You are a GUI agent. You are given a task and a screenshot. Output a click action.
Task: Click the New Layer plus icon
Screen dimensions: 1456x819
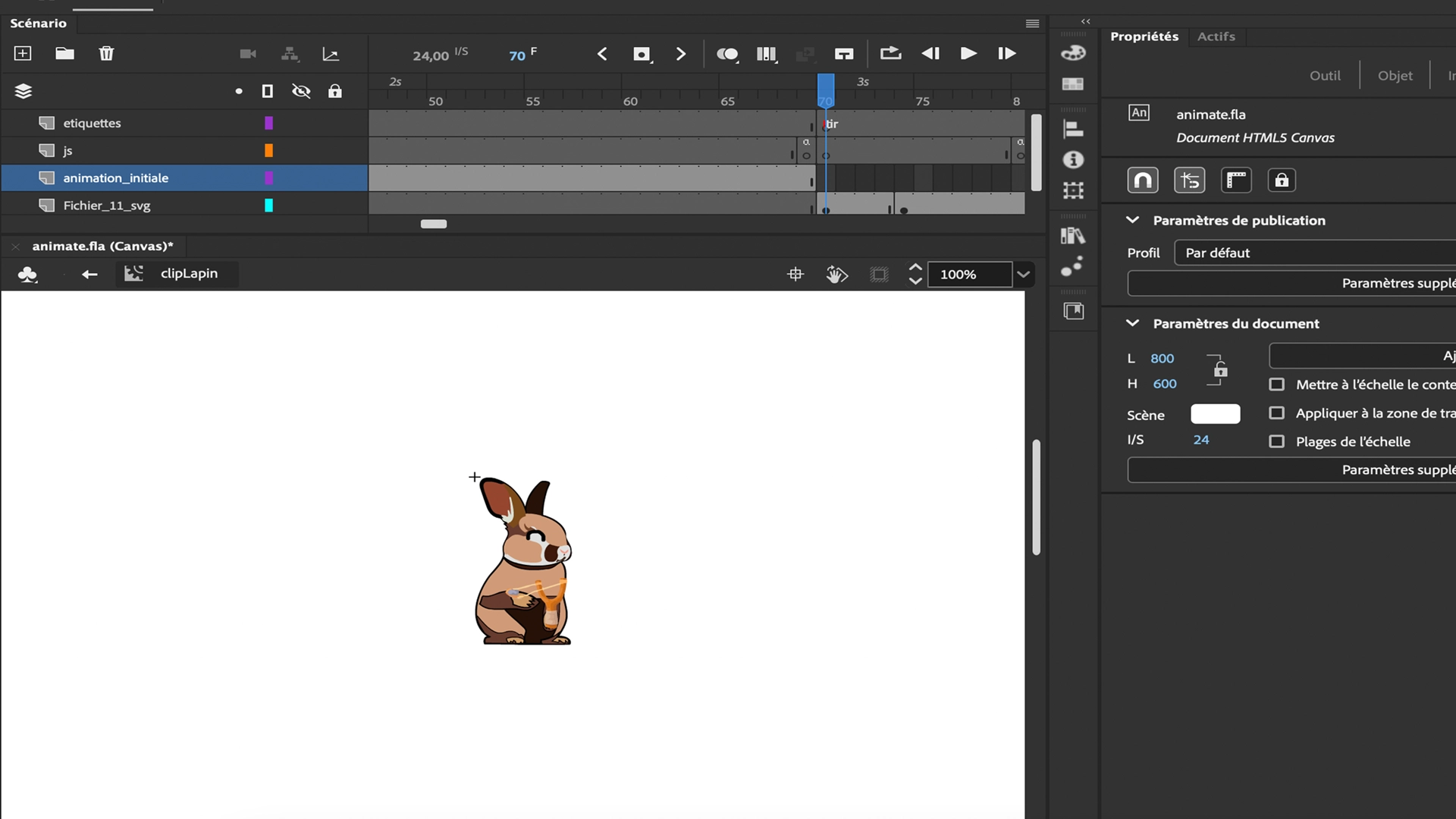click(x=23, y=53)
